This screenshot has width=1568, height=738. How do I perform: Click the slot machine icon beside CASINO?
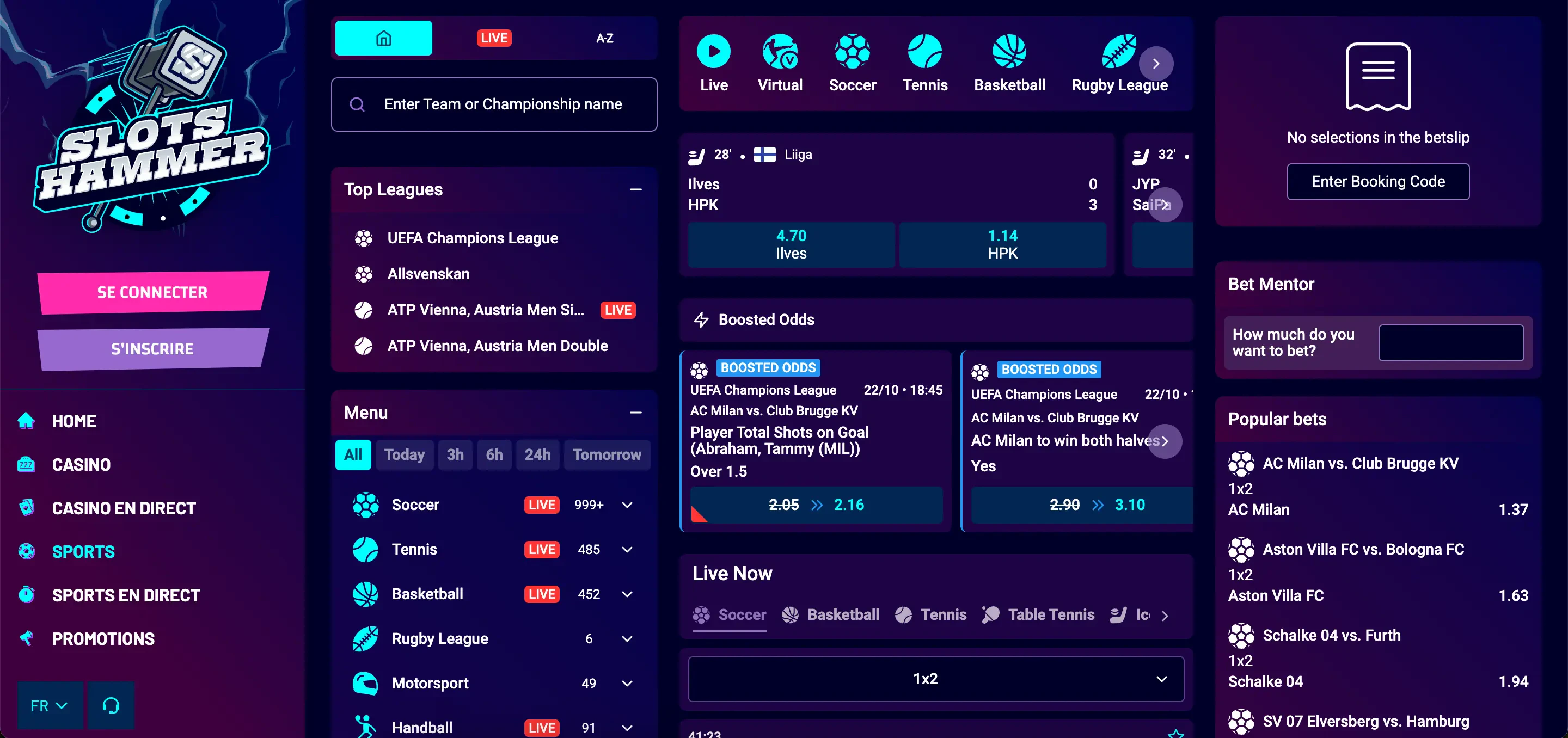(x=26, y=464)
